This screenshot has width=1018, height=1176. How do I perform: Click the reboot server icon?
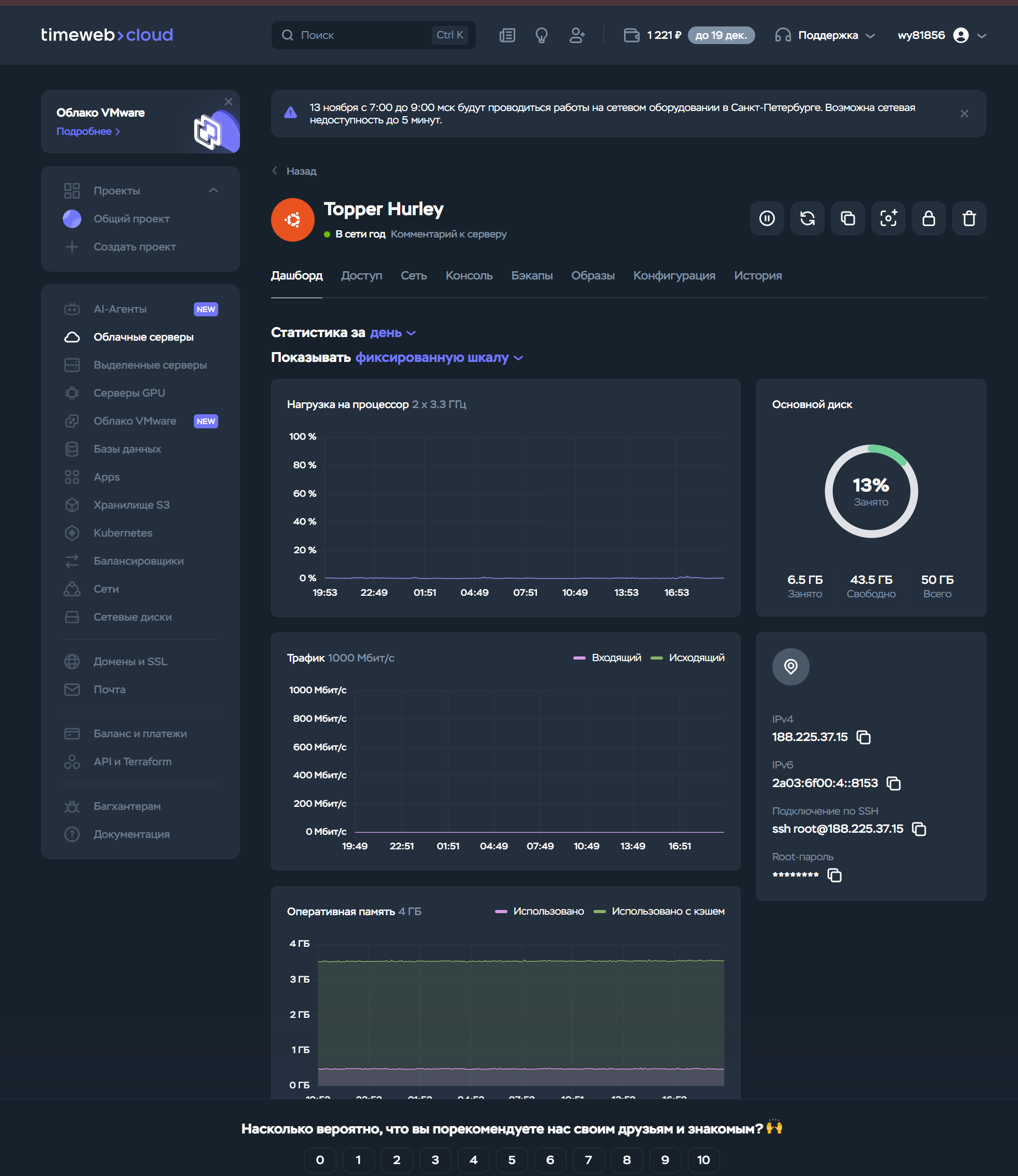(x=807, y=218)
